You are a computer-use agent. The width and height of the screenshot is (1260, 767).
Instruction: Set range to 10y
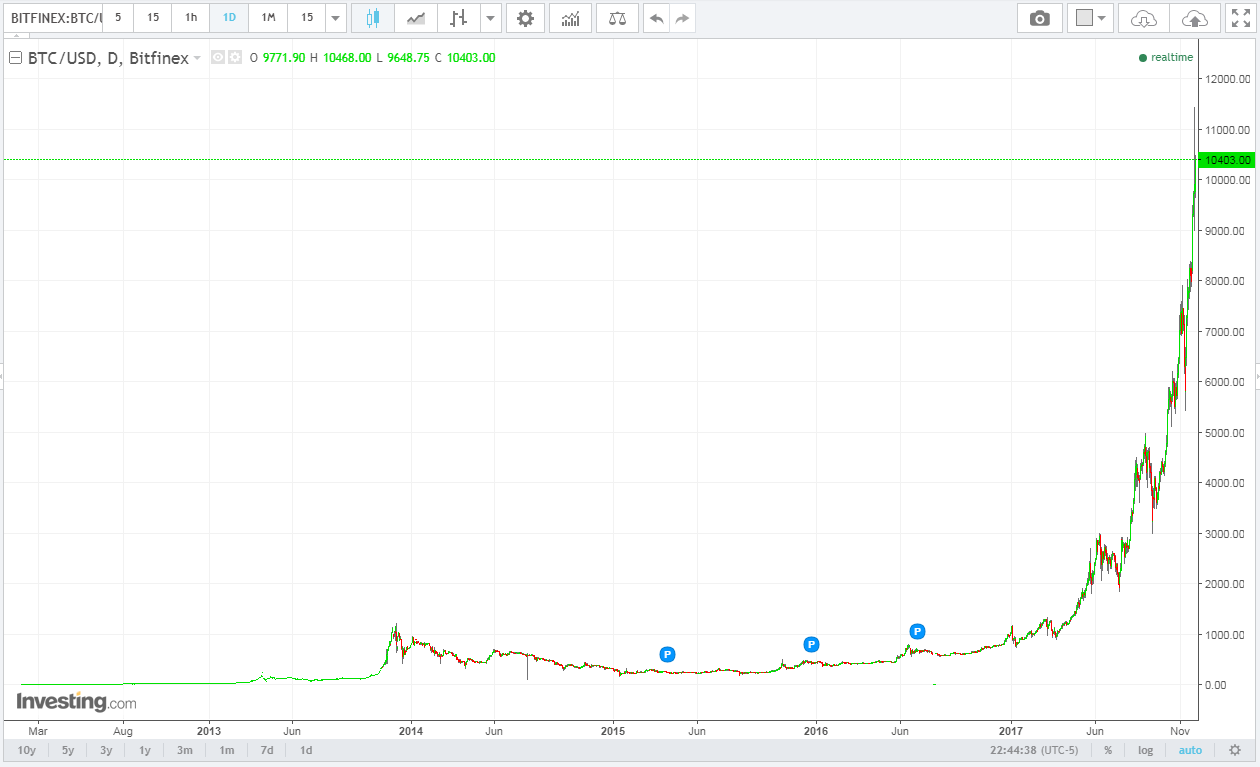(x=27, y=750)
